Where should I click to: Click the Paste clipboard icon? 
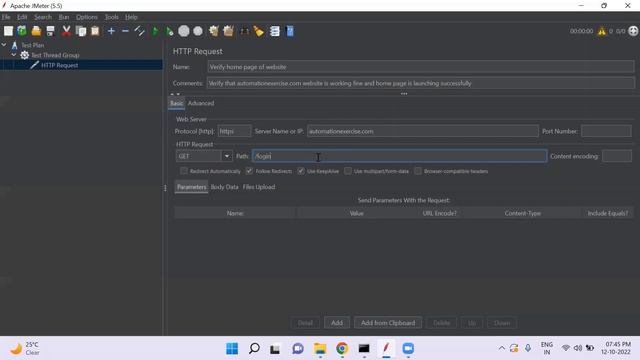coord(95,31)
